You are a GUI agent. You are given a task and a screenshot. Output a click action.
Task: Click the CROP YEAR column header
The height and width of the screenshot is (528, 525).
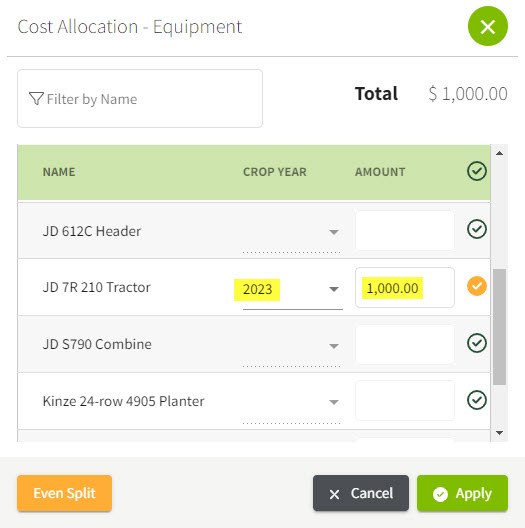click(x=275, y=172)
